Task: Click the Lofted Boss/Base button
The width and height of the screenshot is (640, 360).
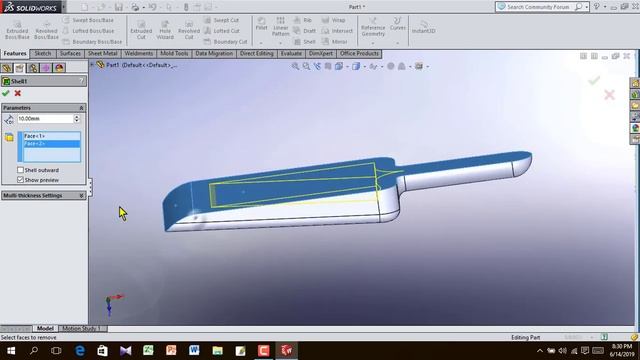Action: tap(89, 31)
